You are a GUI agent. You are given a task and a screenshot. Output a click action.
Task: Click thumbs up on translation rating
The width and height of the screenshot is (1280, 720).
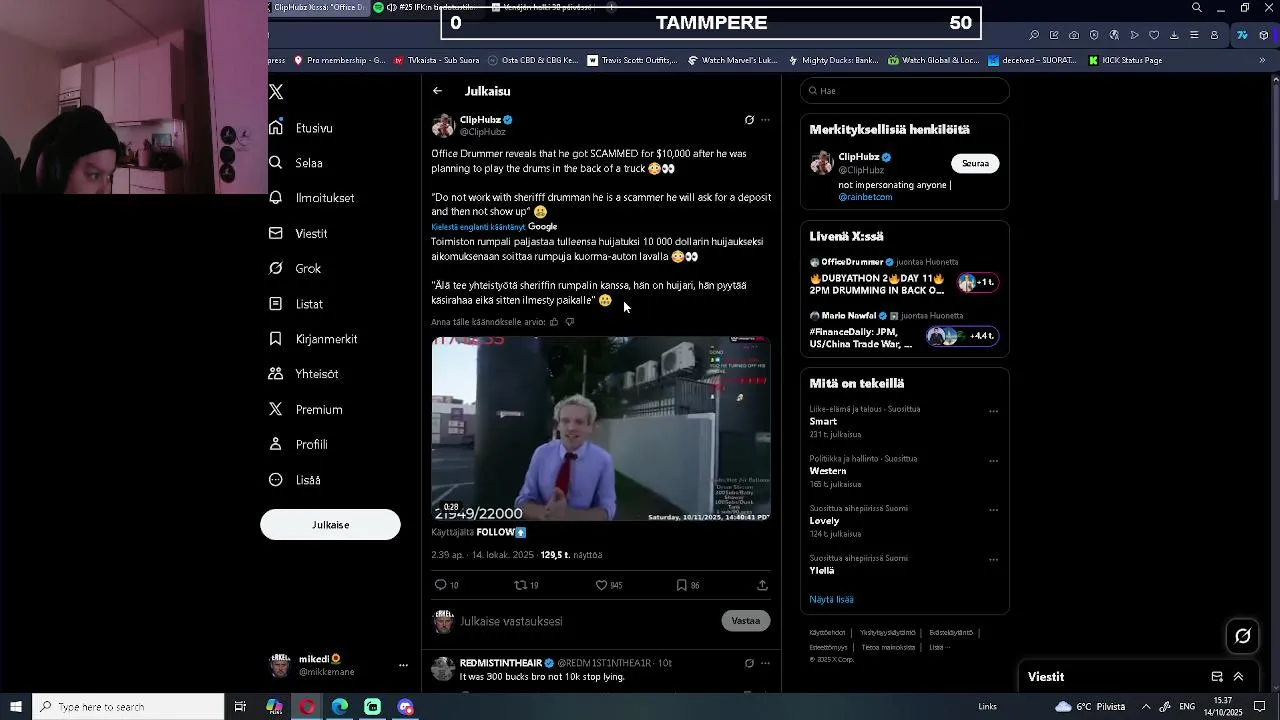click(554, 322)
